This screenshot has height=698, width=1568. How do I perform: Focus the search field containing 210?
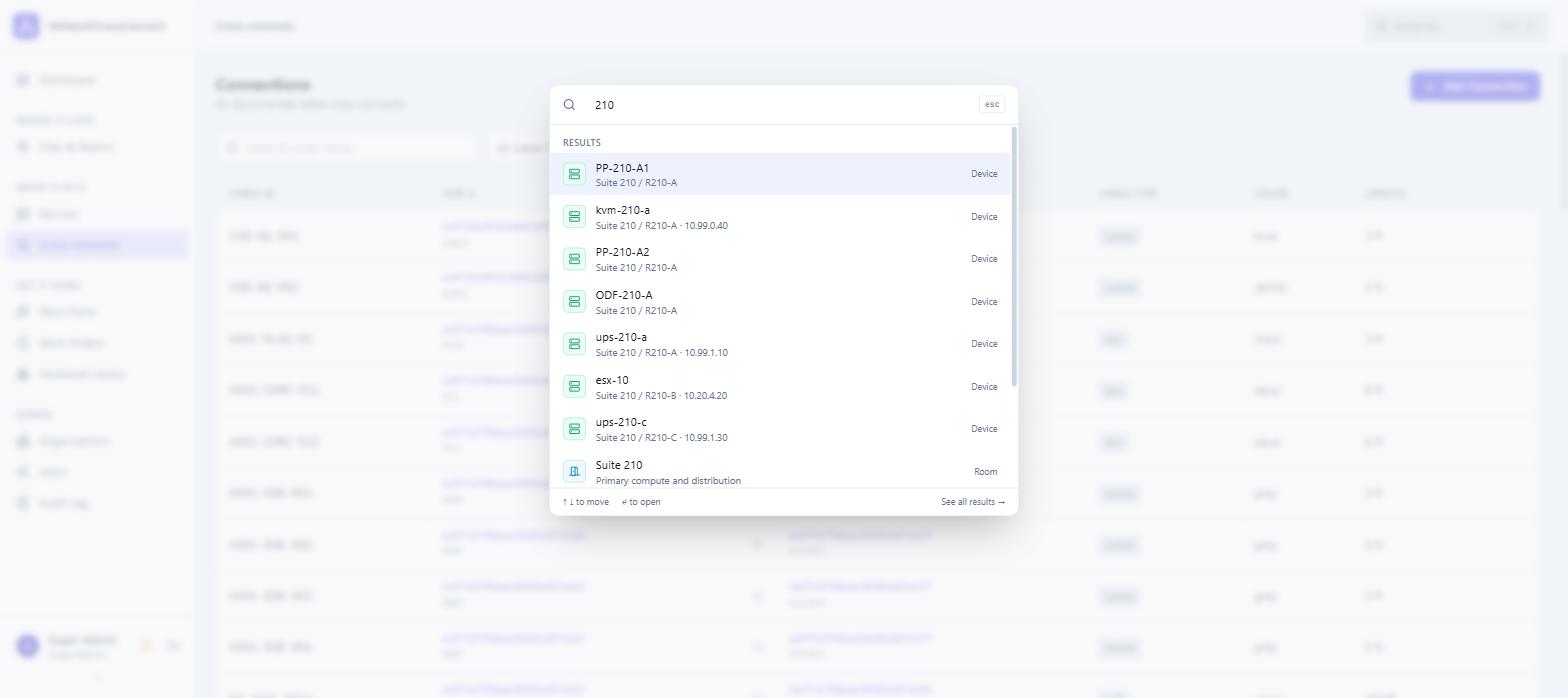click(x=782, y=105)
